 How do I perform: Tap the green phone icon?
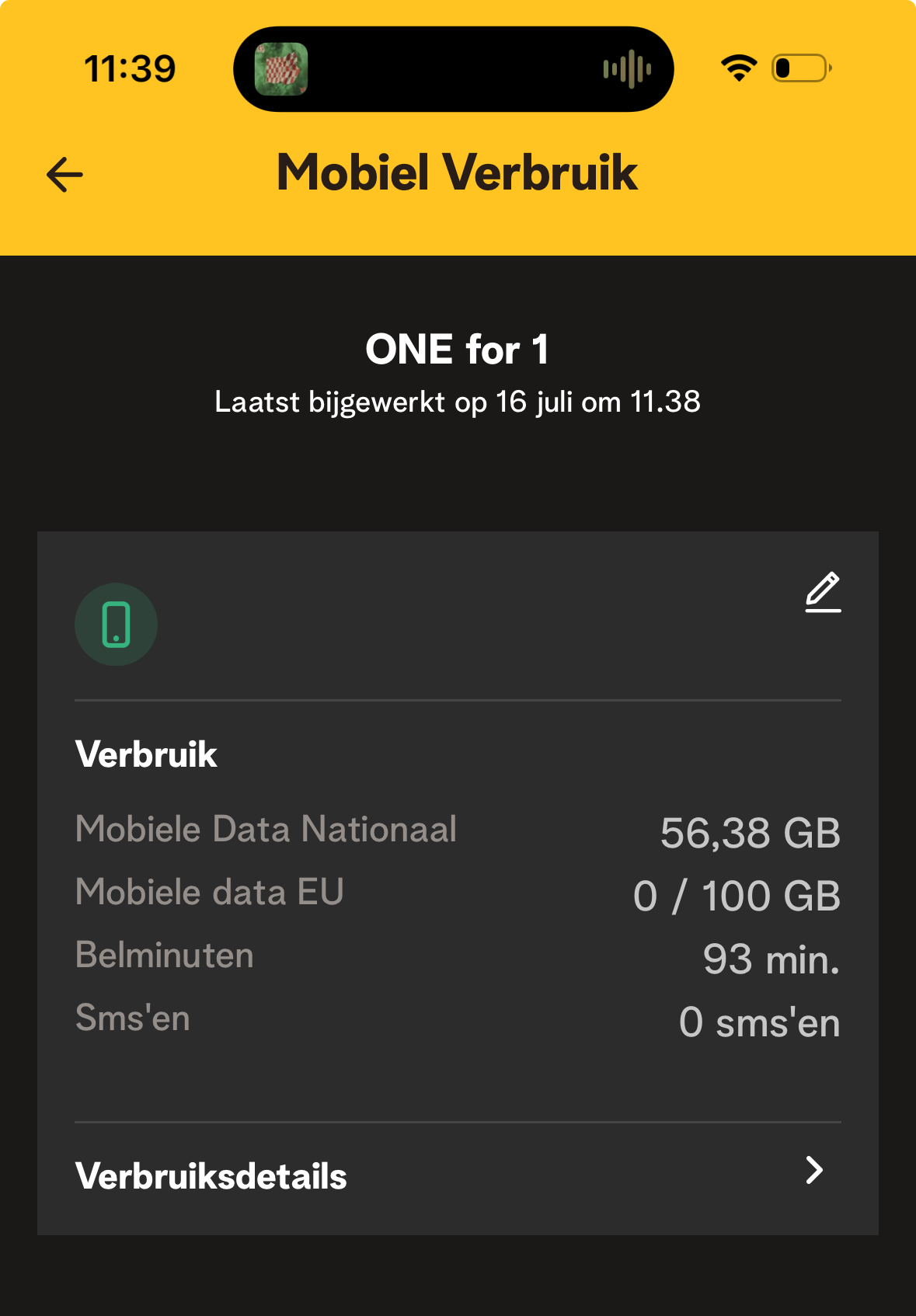(x=116, y=624)
